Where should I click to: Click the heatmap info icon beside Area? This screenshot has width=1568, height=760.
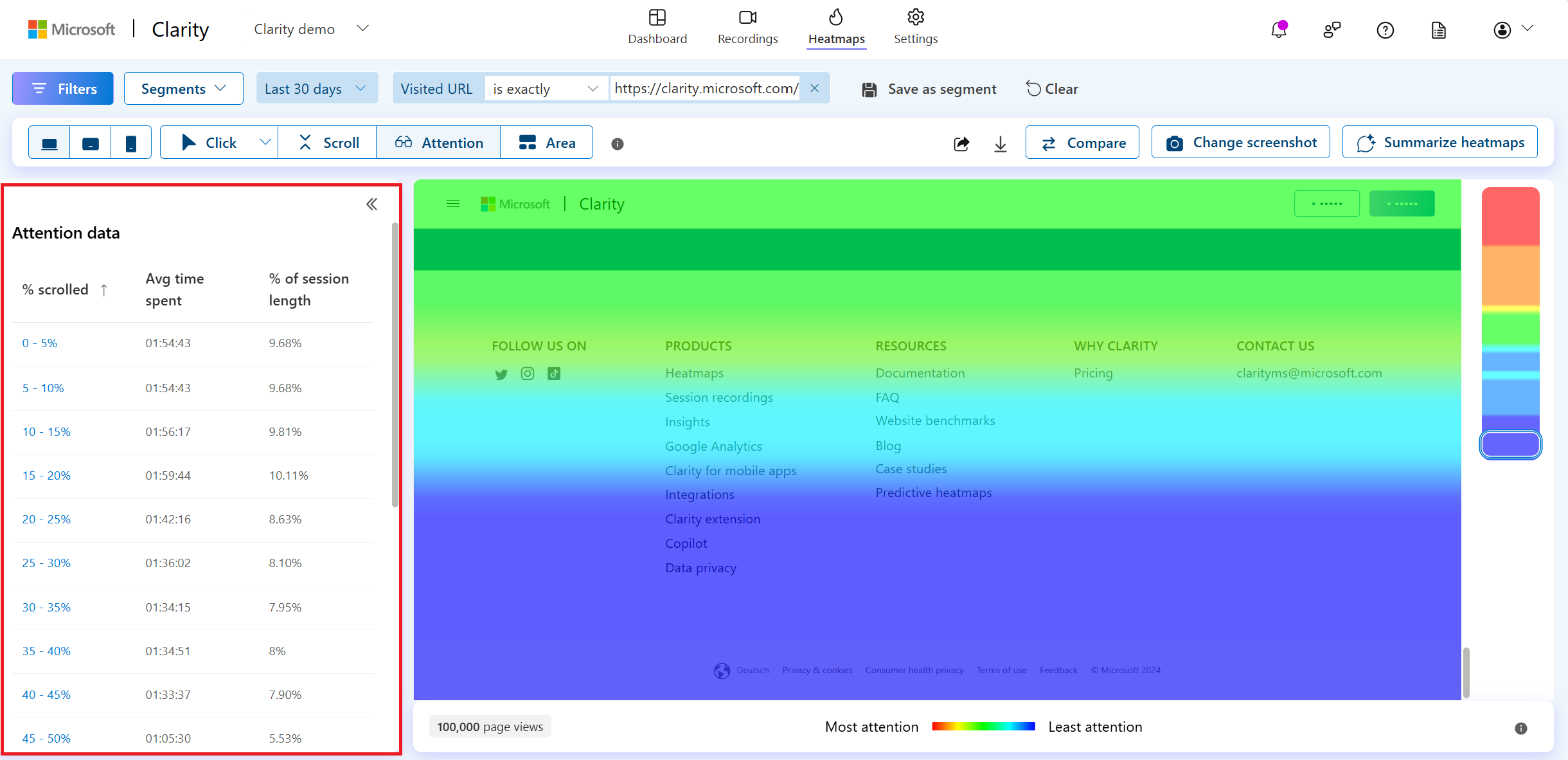click(618, 144)
